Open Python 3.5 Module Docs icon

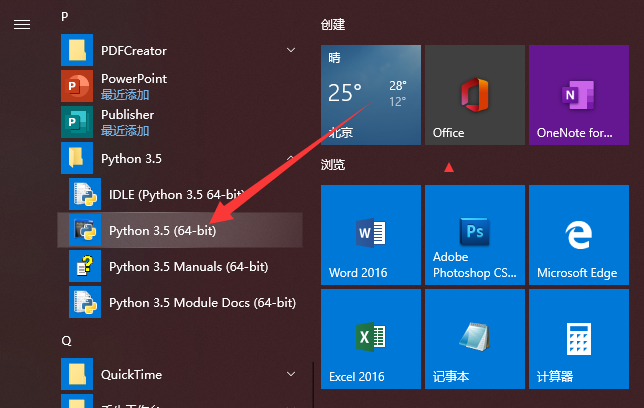[85, 302]
